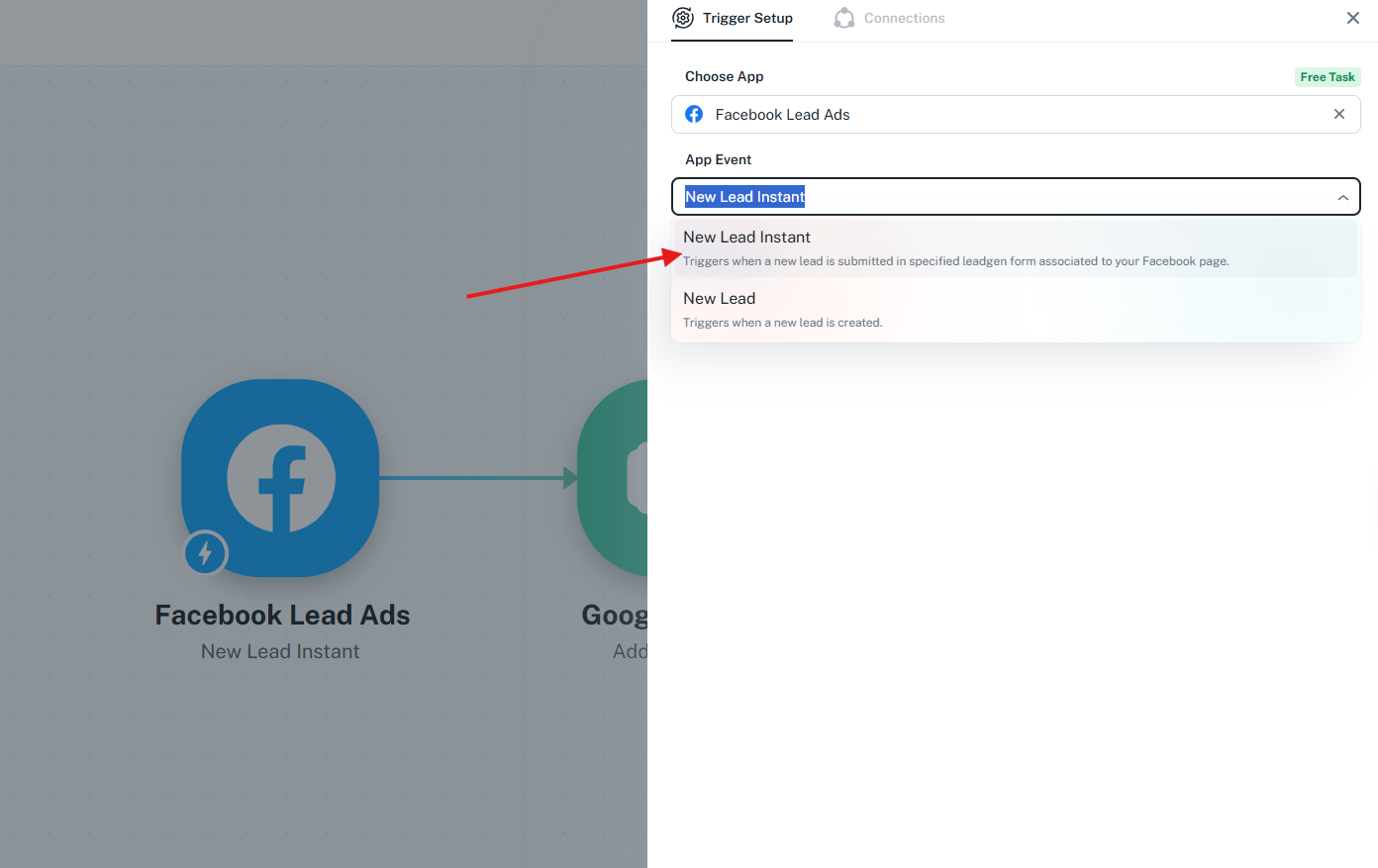Click the Facebook Lead Ads node title
Image resolution: width=1378 pixels, height=868 pixels.
coord(282,615)
